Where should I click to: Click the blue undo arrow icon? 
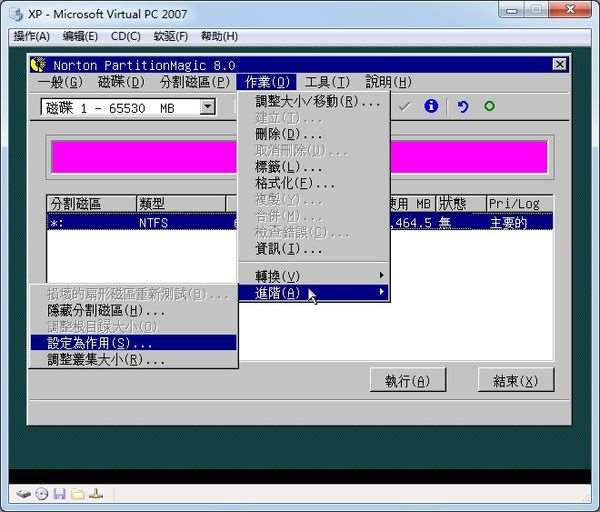point(462,106)
